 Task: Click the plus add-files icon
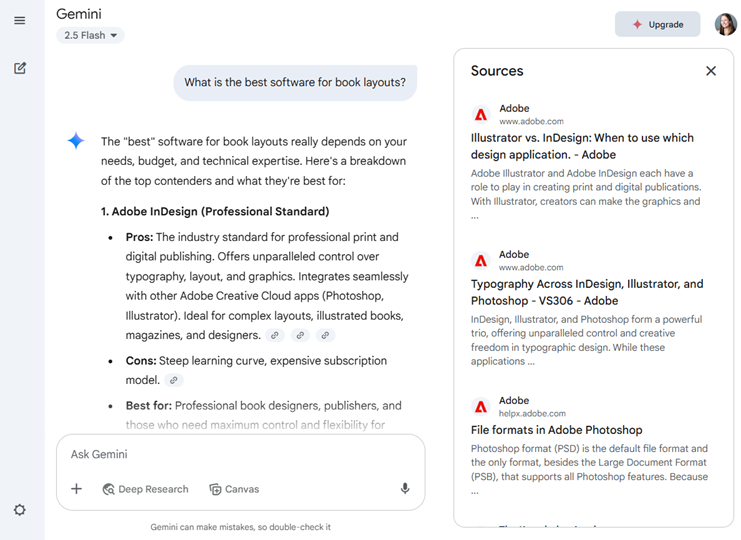pyautogui.click(x=77, y=489)
